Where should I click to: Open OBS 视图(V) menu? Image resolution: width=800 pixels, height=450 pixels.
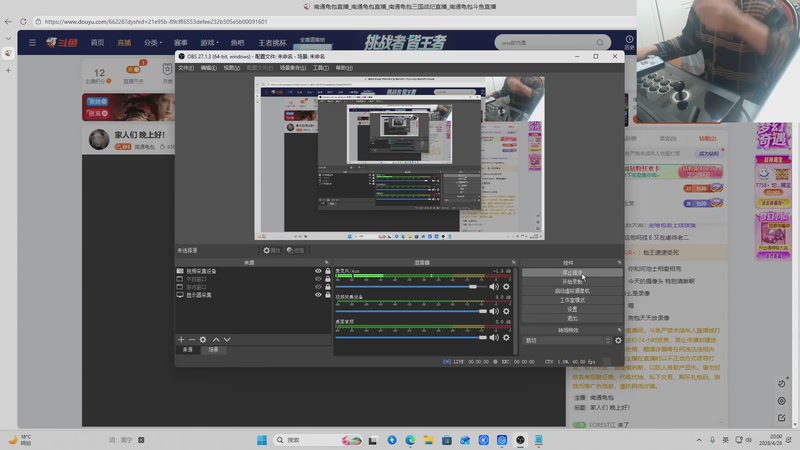(x=232, y=68)
